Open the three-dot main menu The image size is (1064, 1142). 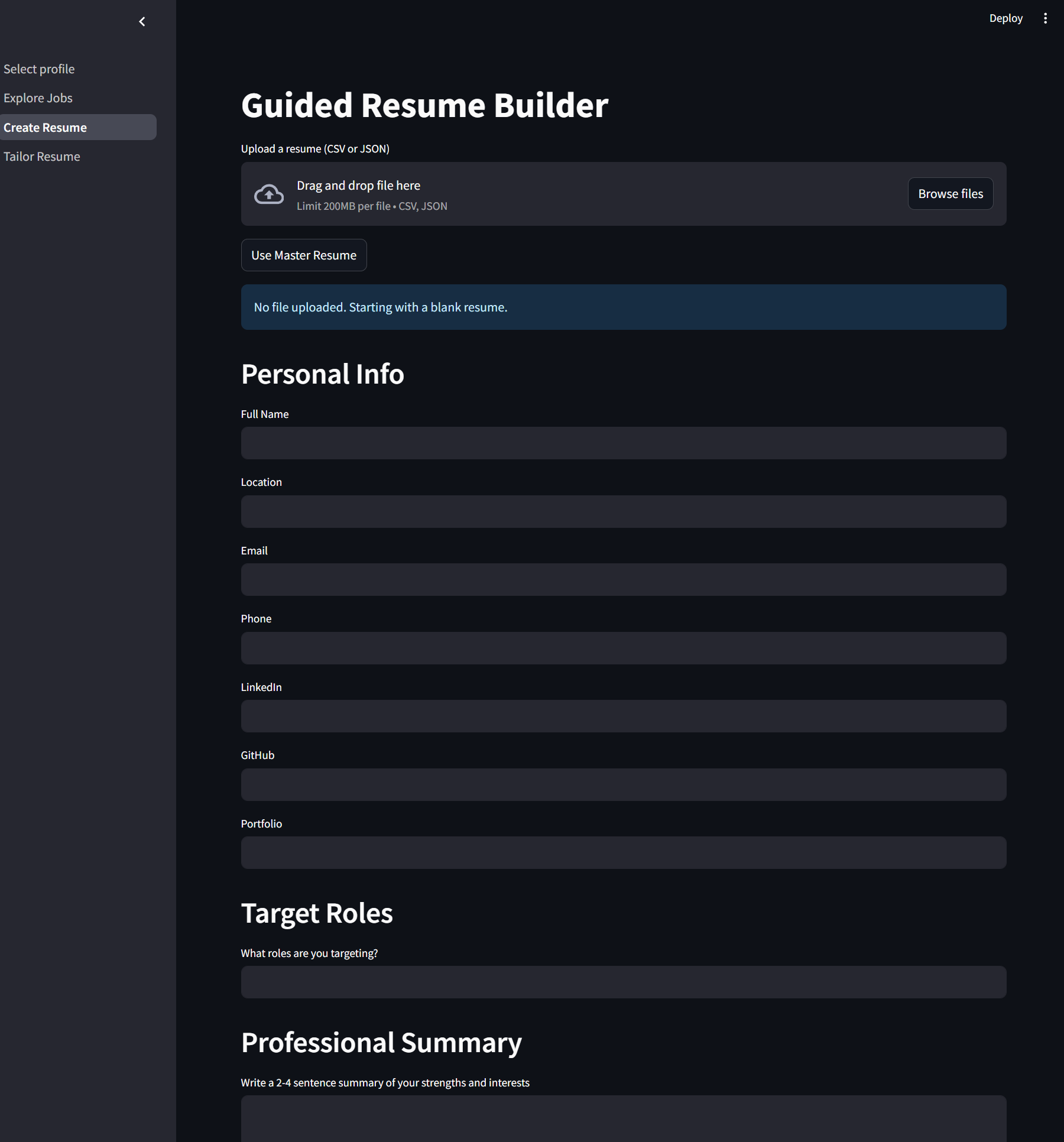[x=1045, y=18]
